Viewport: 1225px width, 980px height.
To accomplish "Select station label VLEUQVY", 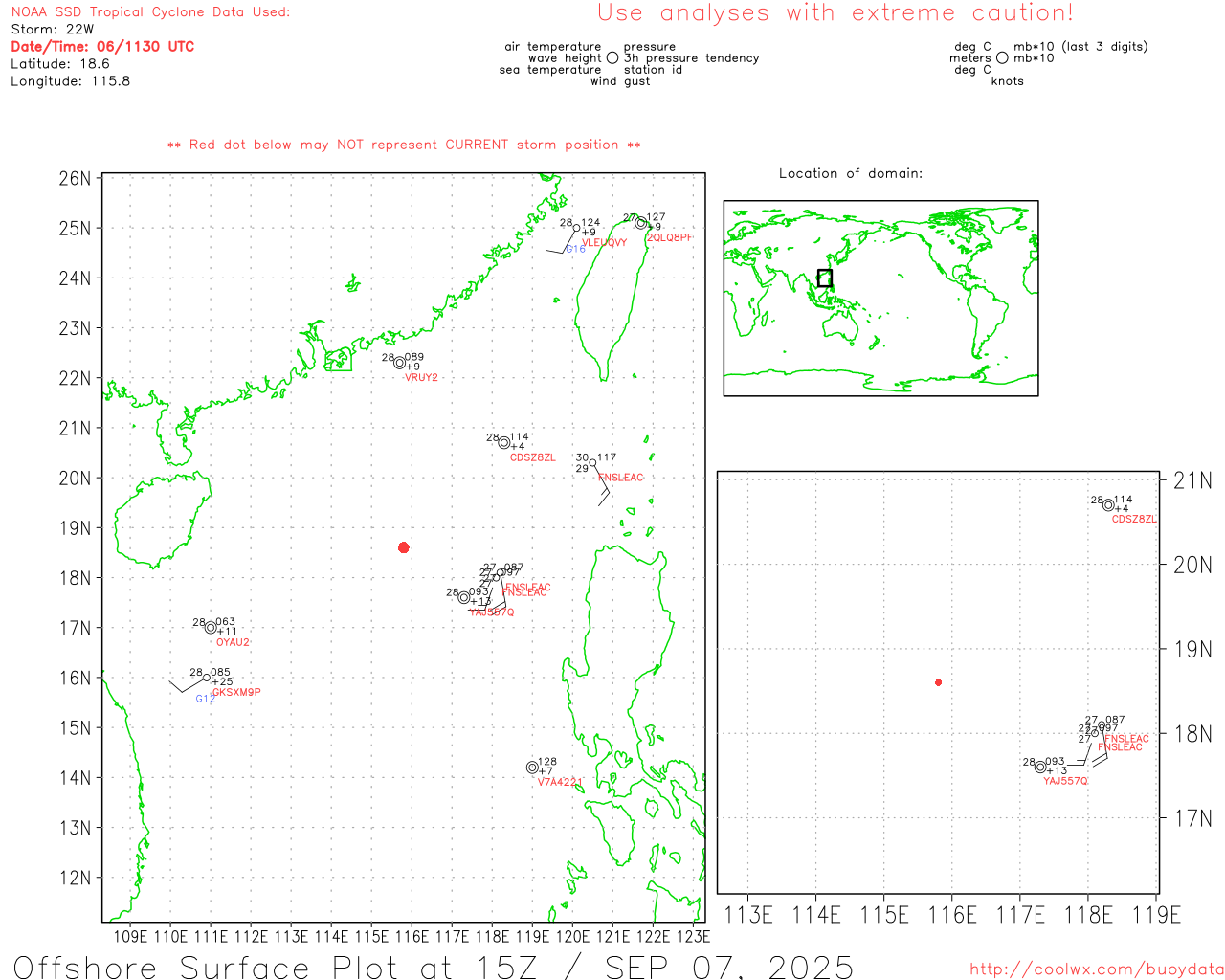I will [605, 243].
